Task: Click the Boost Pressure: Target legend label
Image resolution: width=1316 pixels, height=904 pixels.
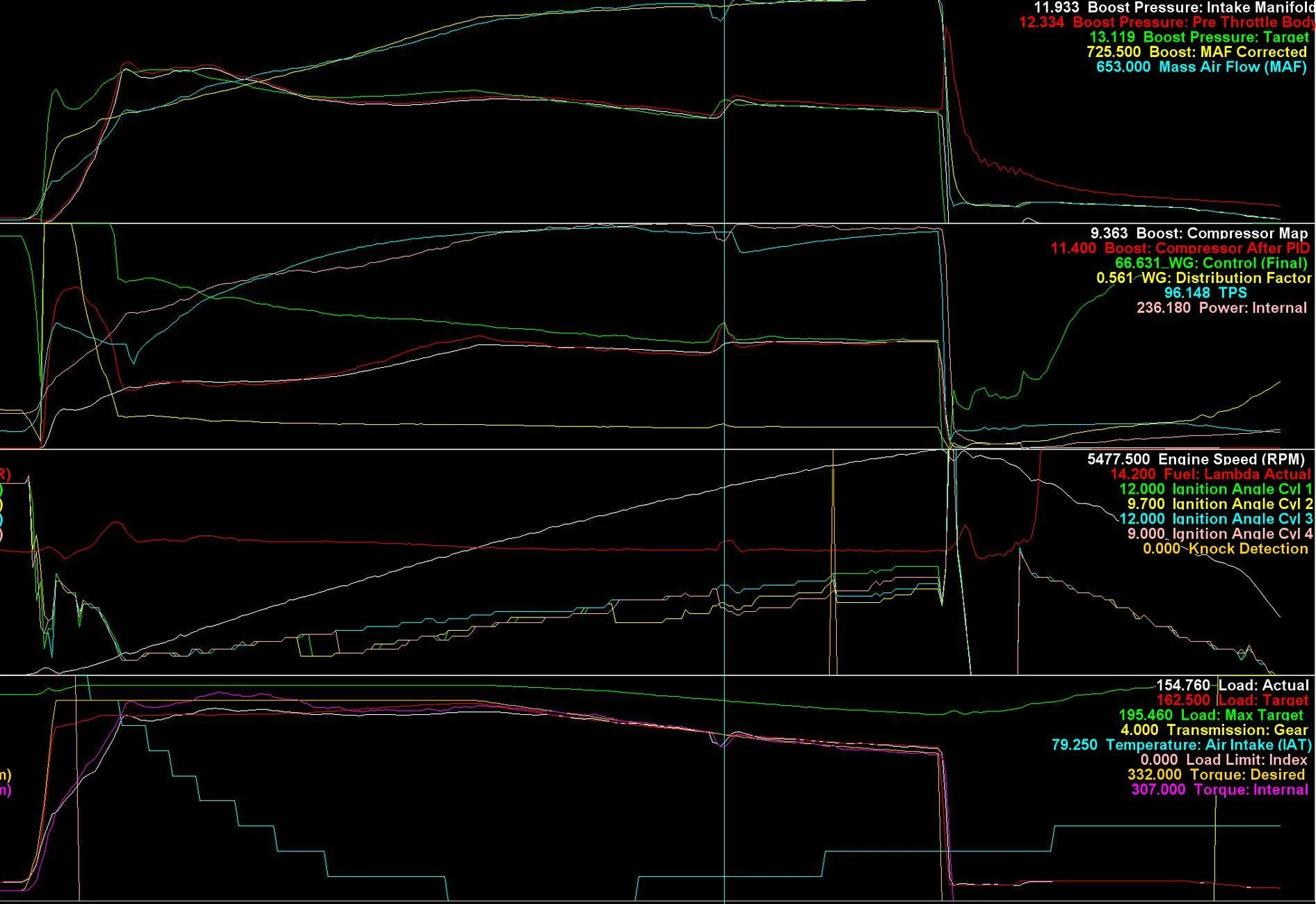Action: tap(1198, 38)
